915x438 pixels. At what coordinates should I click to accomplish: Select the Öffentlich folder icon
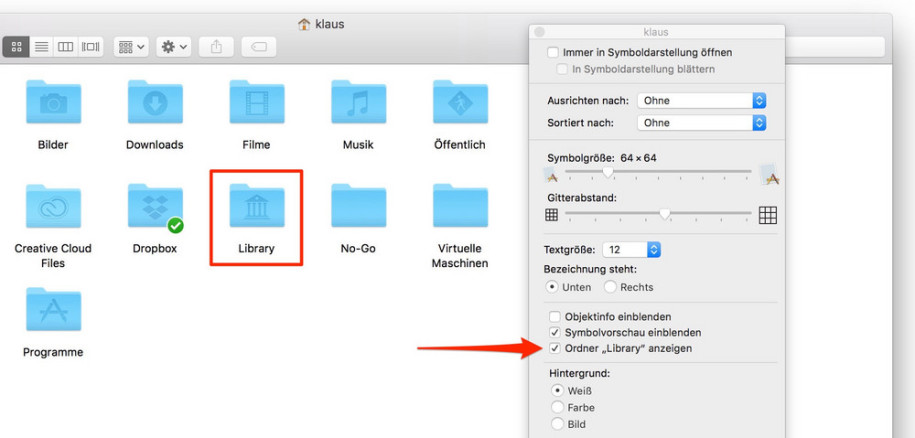pyautogui.click(x=460, y=102)
